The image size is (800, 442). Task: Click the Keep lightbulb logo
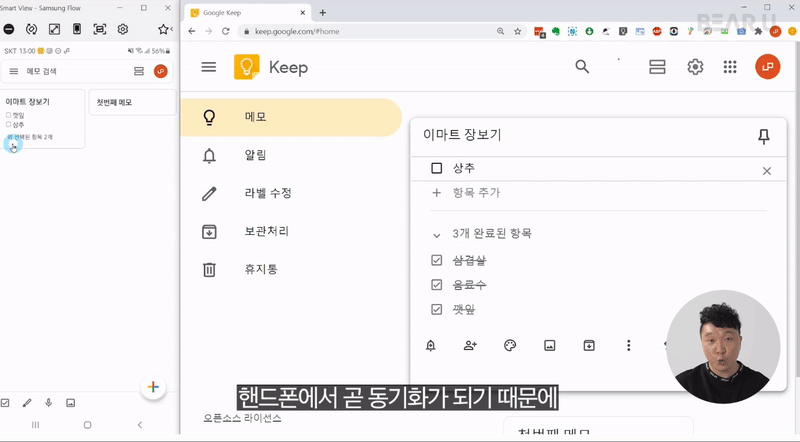point(246,67)
